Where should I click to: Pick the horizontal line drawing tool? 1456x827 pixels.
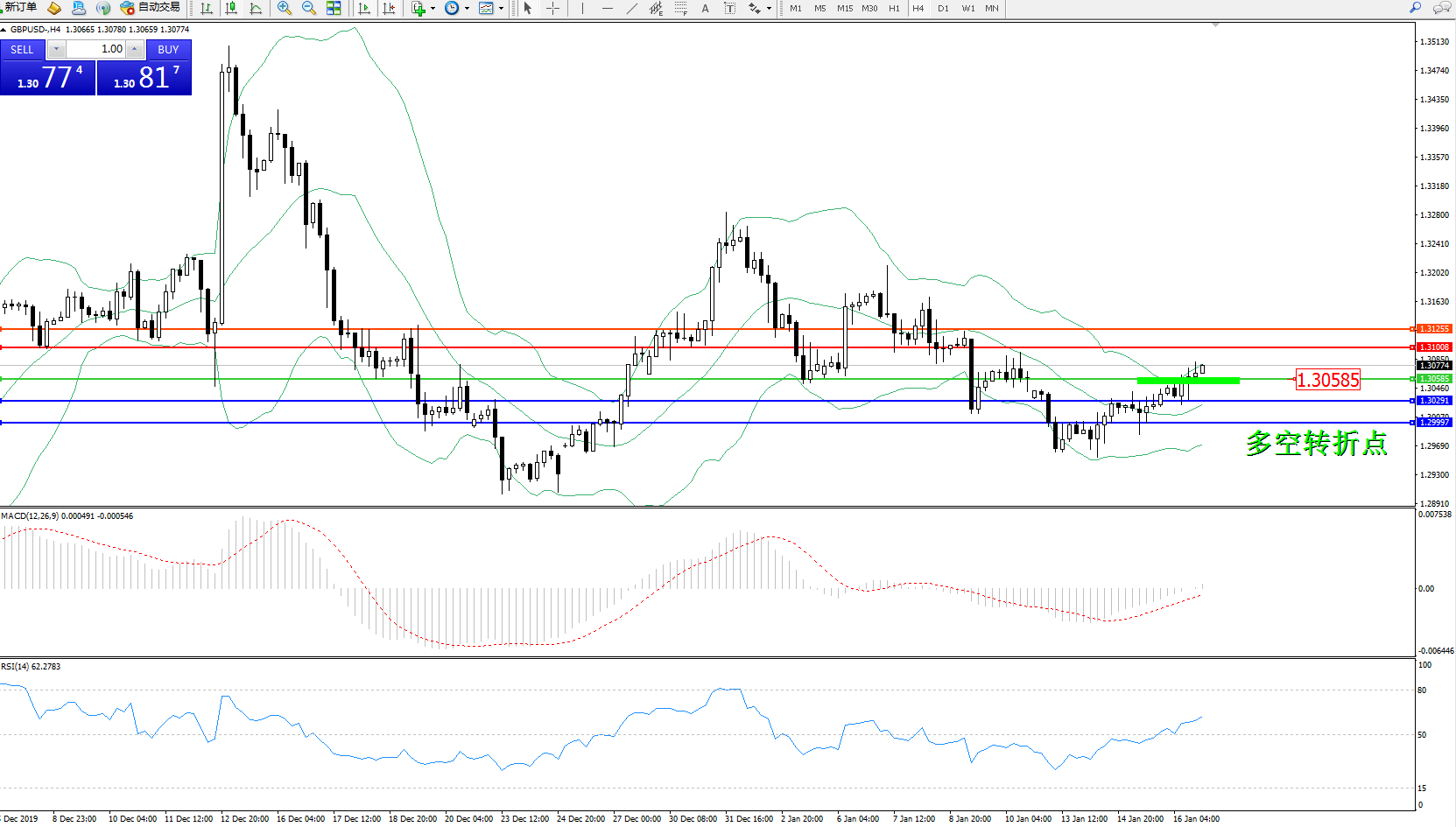[x=608, y=9]
